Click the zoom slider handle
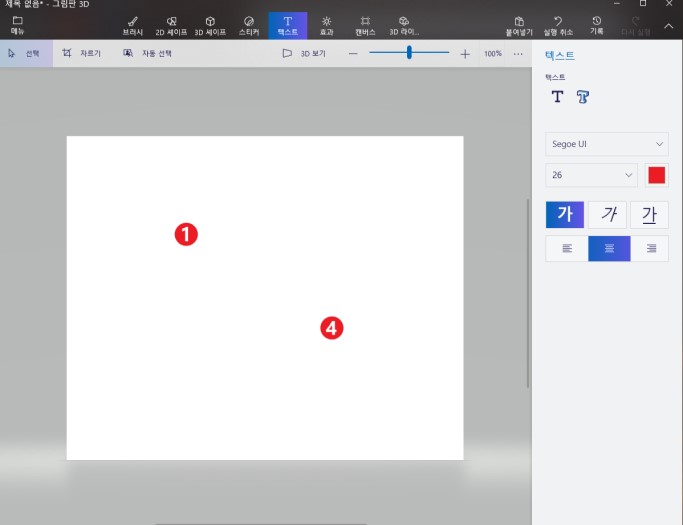683x525 pixels. (409, 53)
